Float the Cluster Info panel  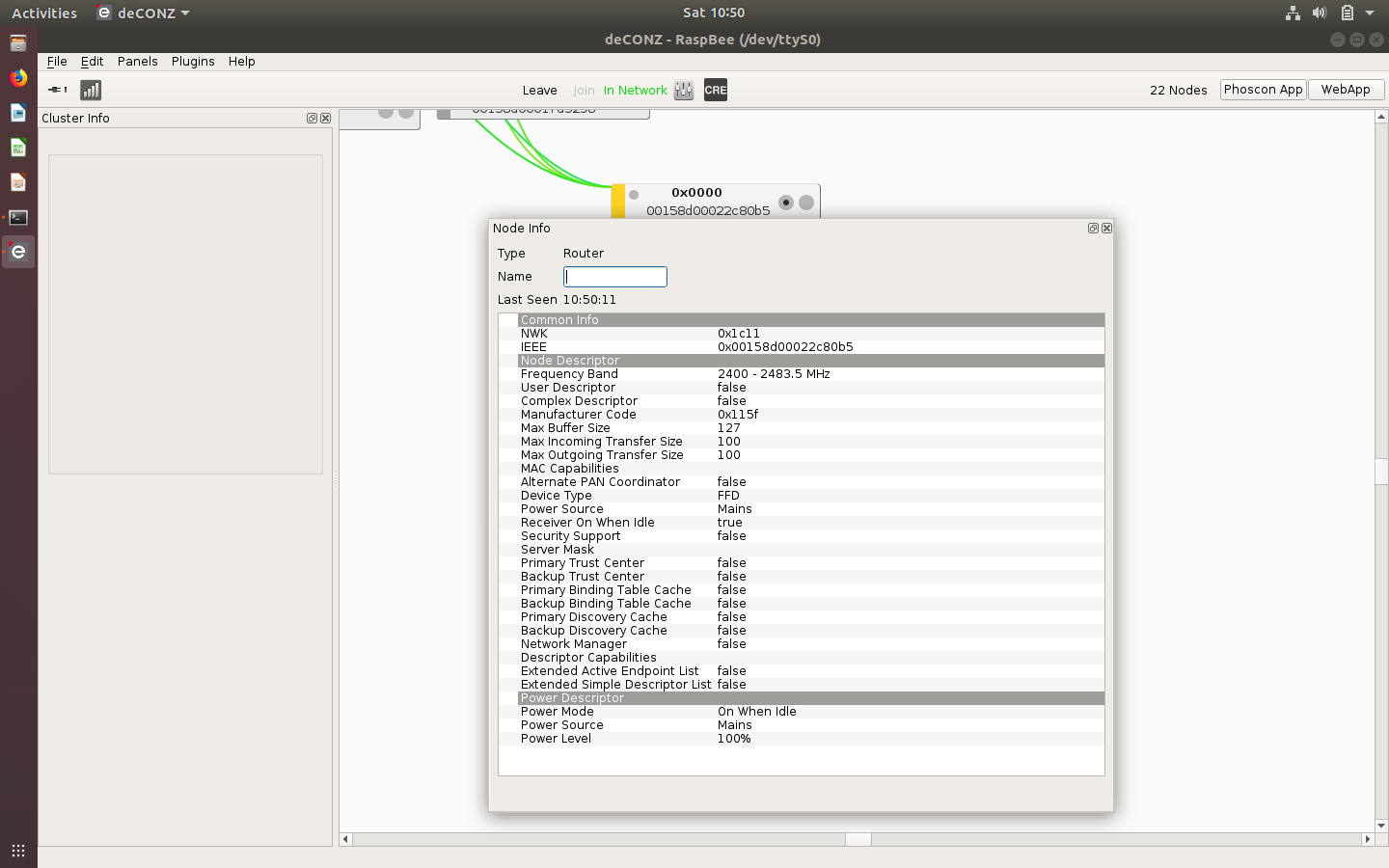[x=312, y=118]
